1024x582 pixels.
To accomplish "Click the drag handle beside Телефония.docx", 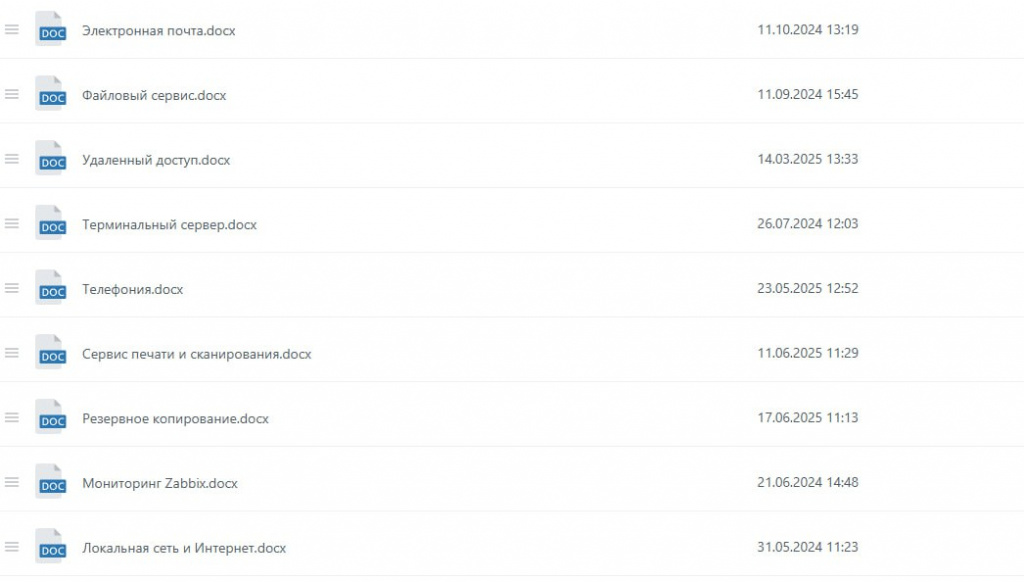I will [12, 288].
